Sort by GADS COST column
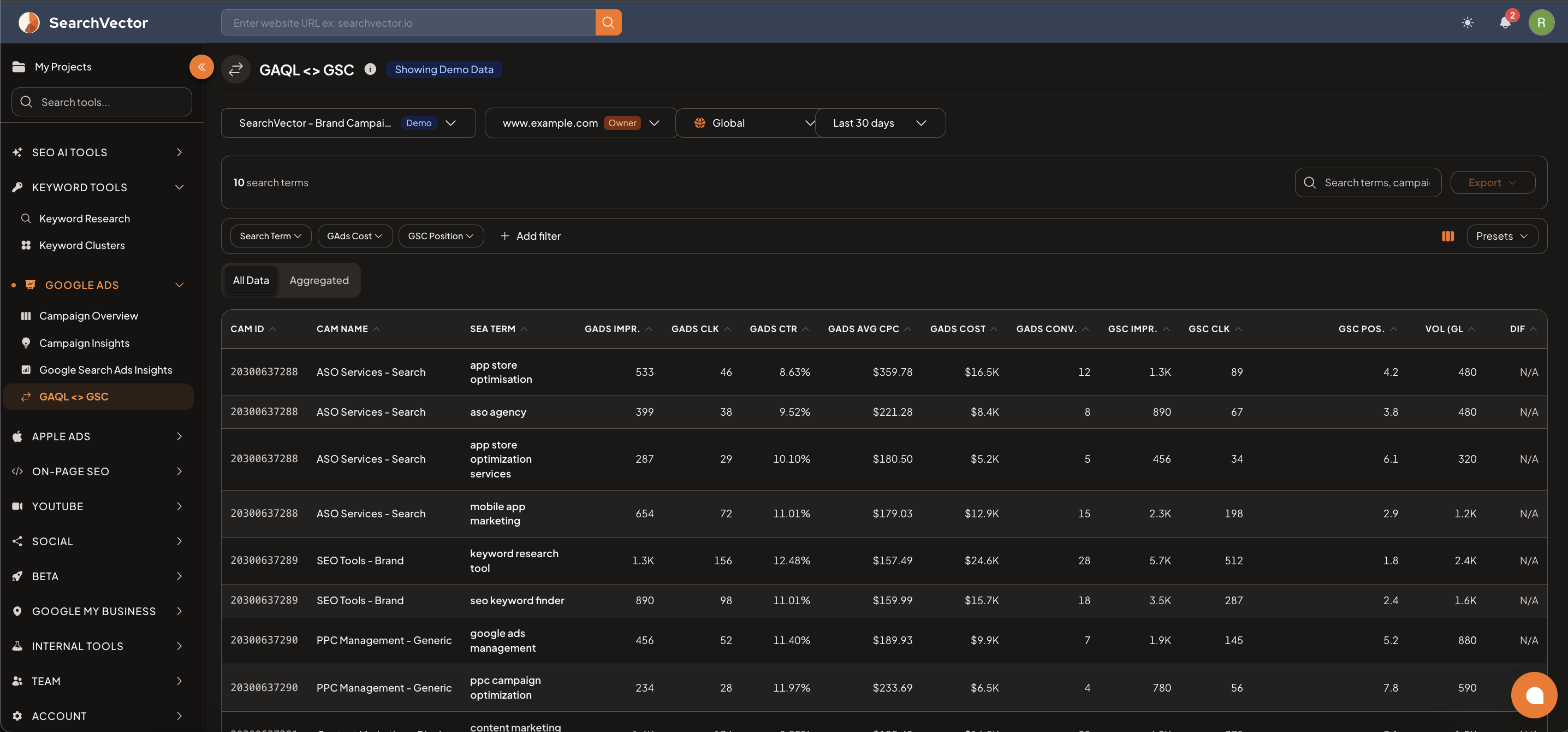 click(x=964, y=329)
